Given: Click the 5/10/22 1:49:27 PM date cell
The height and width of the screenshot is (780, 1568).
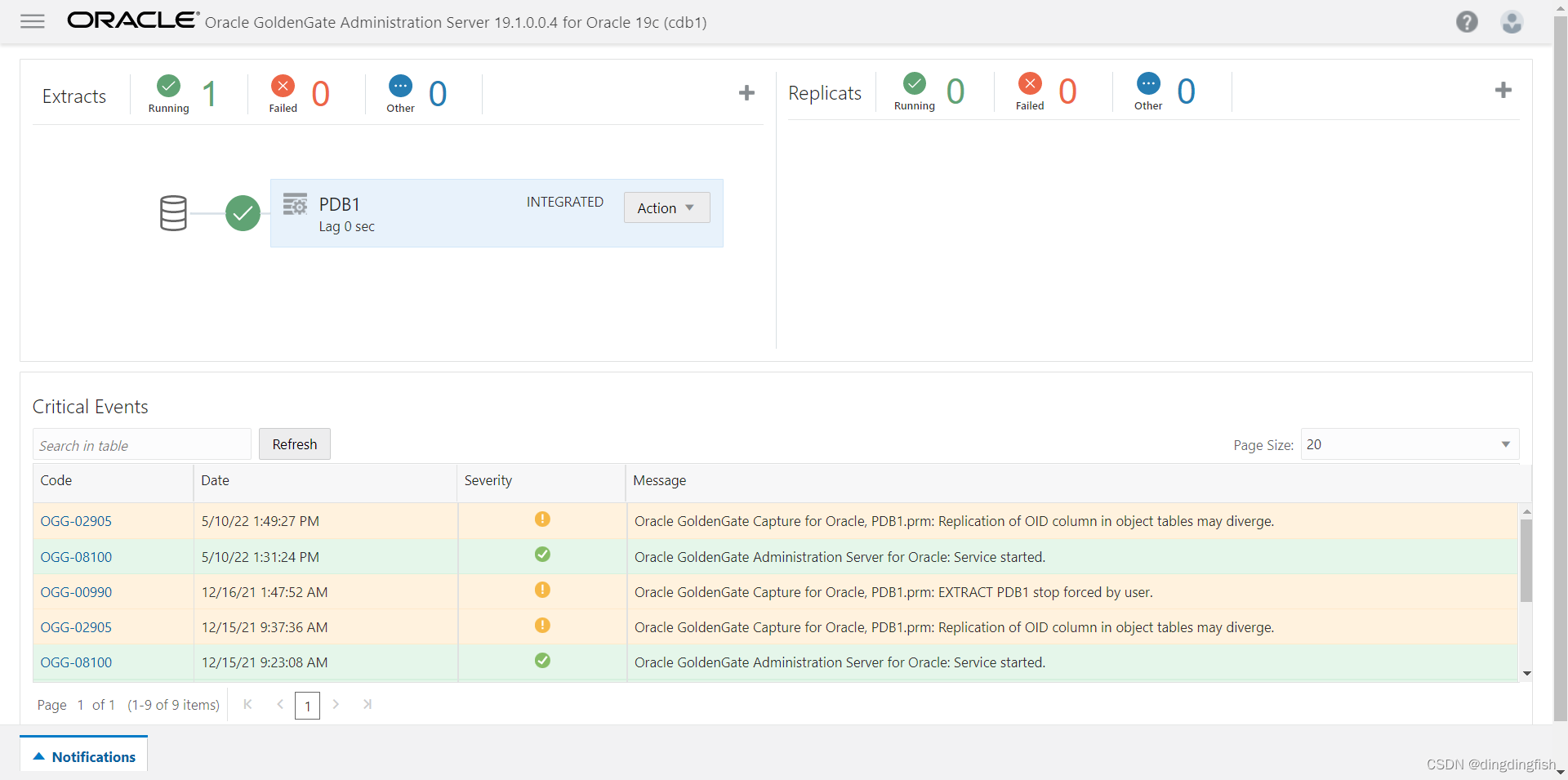Looking at the screenshot, I should pos(325,521).
